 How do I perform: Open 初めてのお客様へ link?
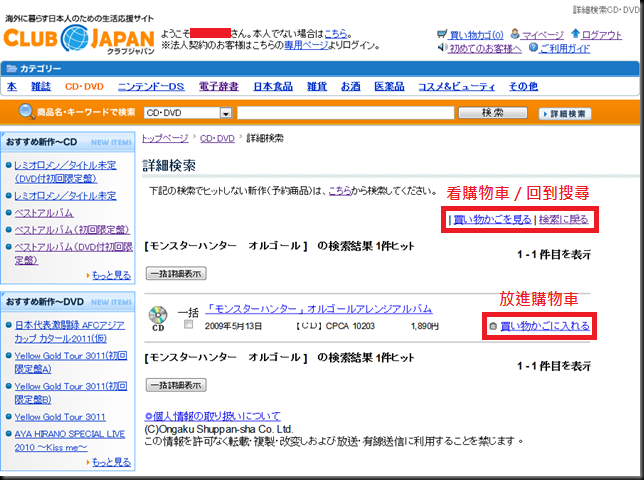[485, 48]
